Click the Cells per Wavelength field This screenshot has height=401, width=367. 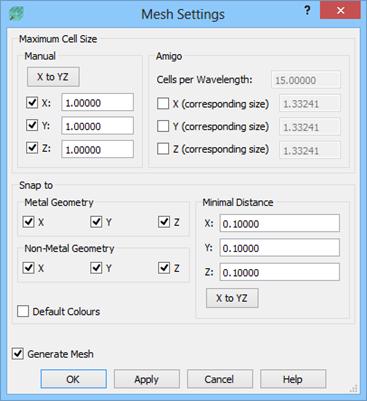click(x=306, y=80)
